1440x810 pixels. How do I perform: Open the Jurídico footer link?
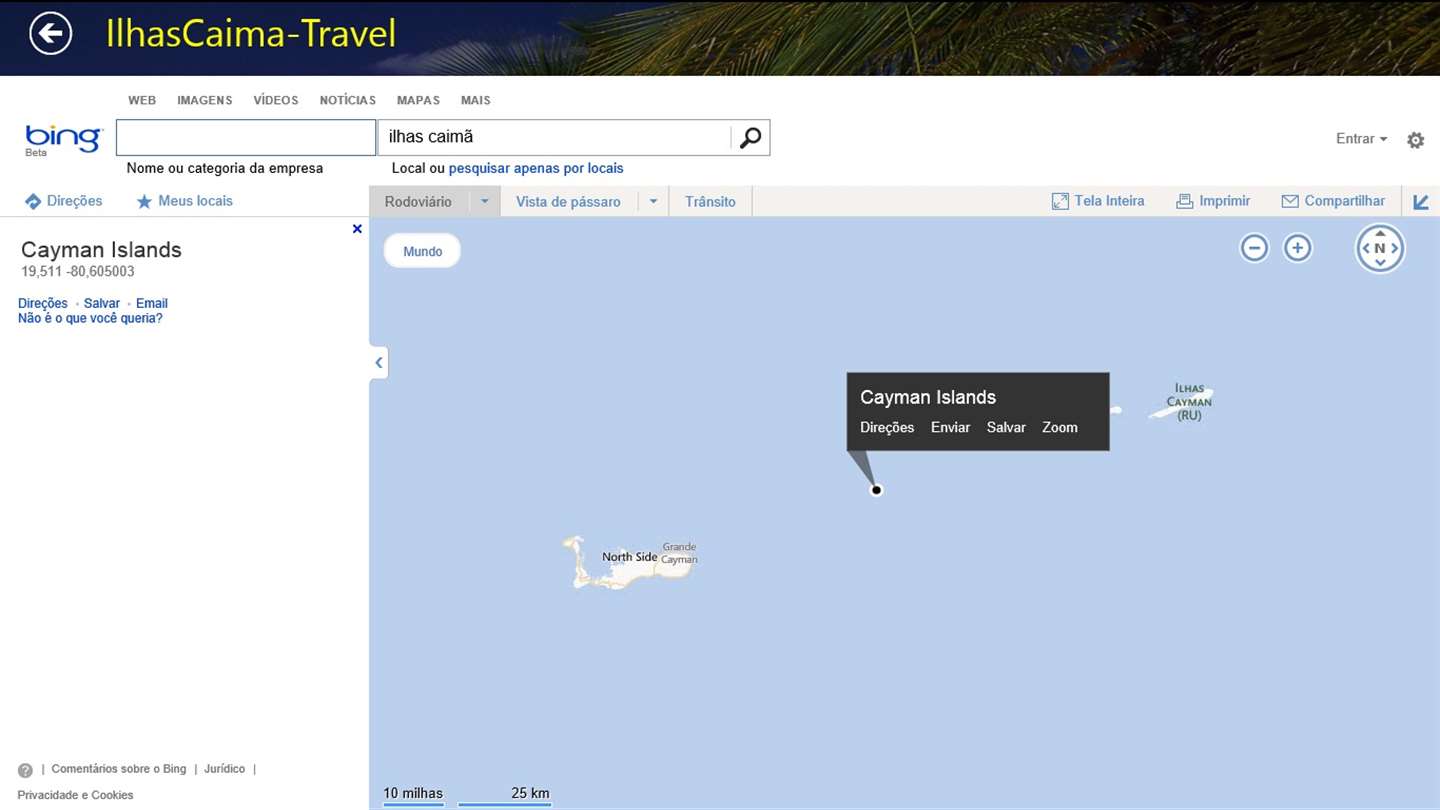click(225, 769)
